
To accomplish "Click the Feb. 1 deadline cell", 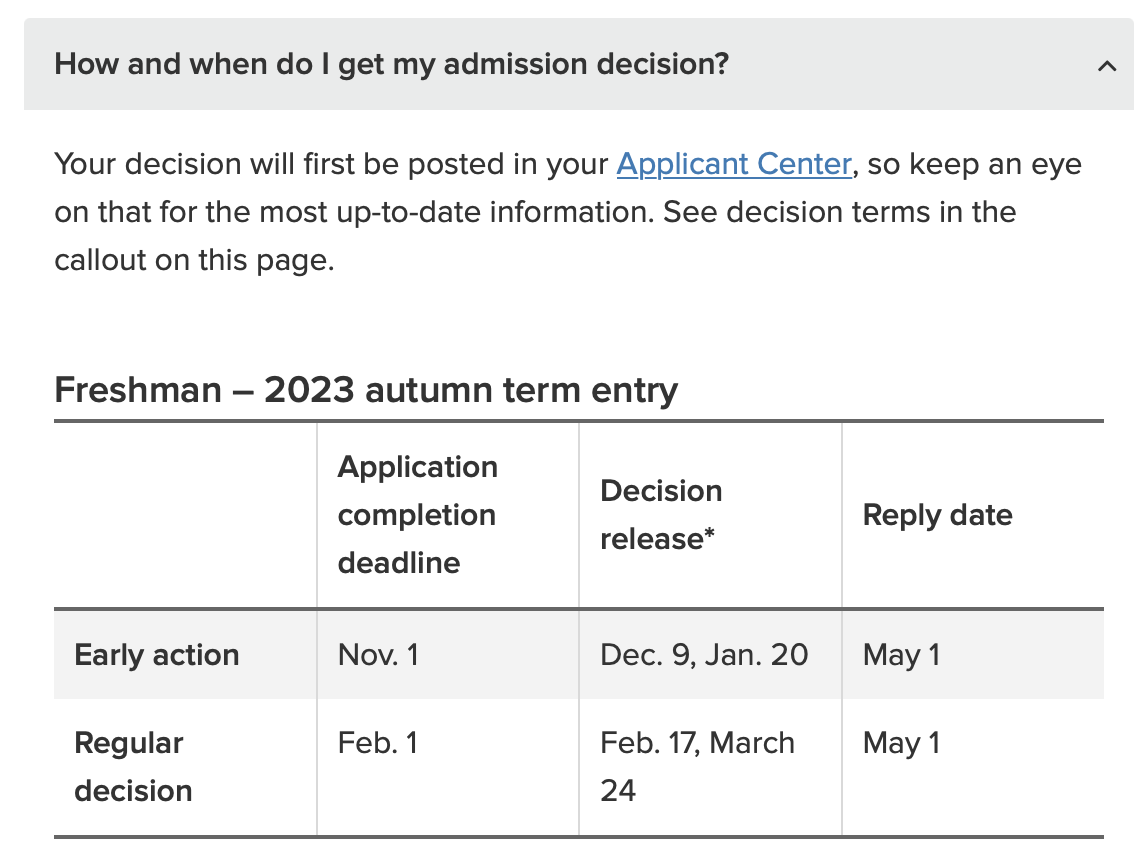I will [x=377, y=743].
